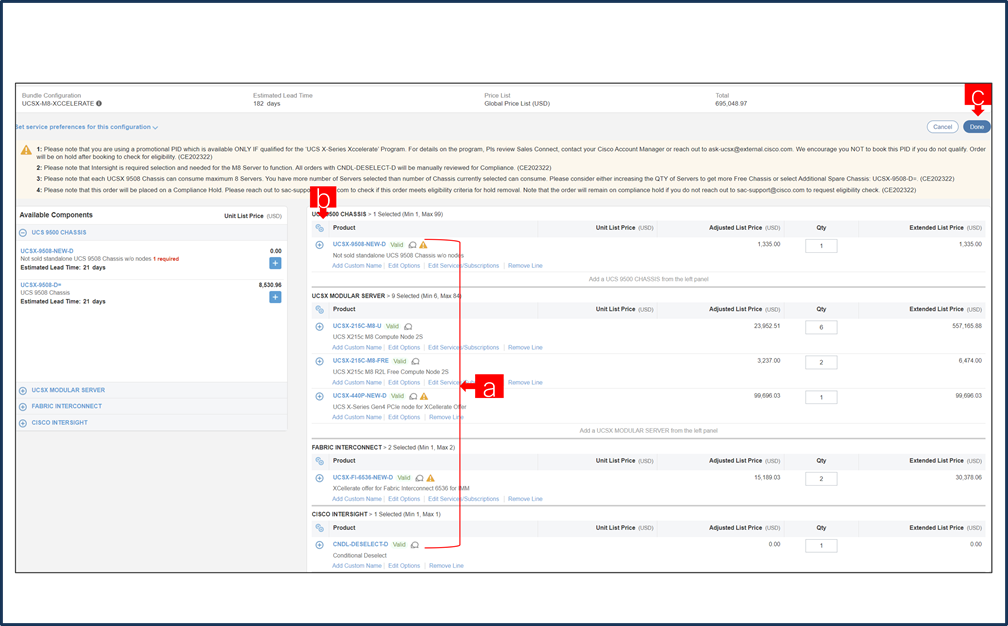Image resolution: width=1008 pixels, height=626 pixels.
Task: Click Edit Services/Subscriptions under UCSX-FI-6536-NEW-D
Action: (464, 499)
